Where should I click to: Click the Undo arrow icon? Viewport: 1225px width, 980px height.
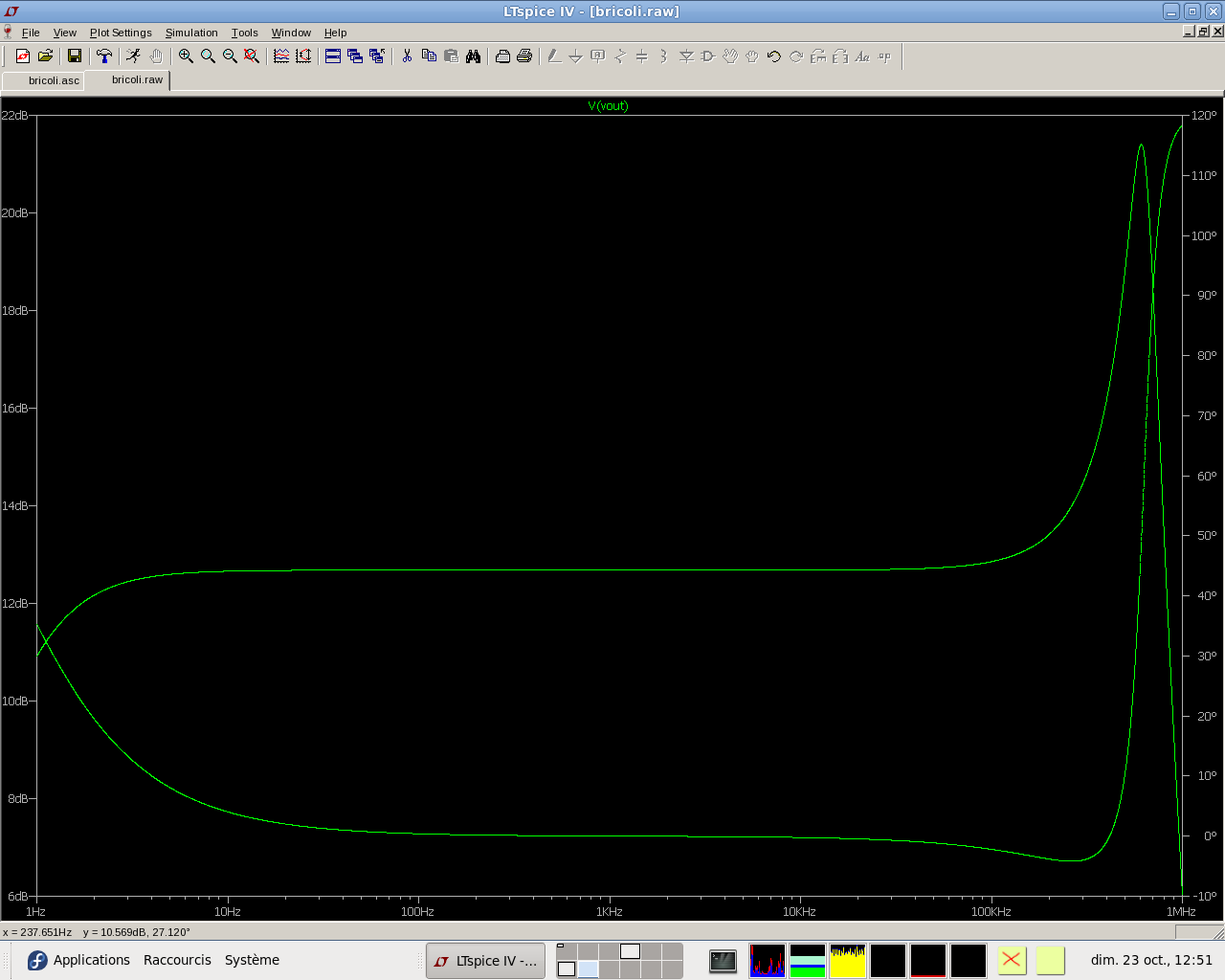click(774, 56)
